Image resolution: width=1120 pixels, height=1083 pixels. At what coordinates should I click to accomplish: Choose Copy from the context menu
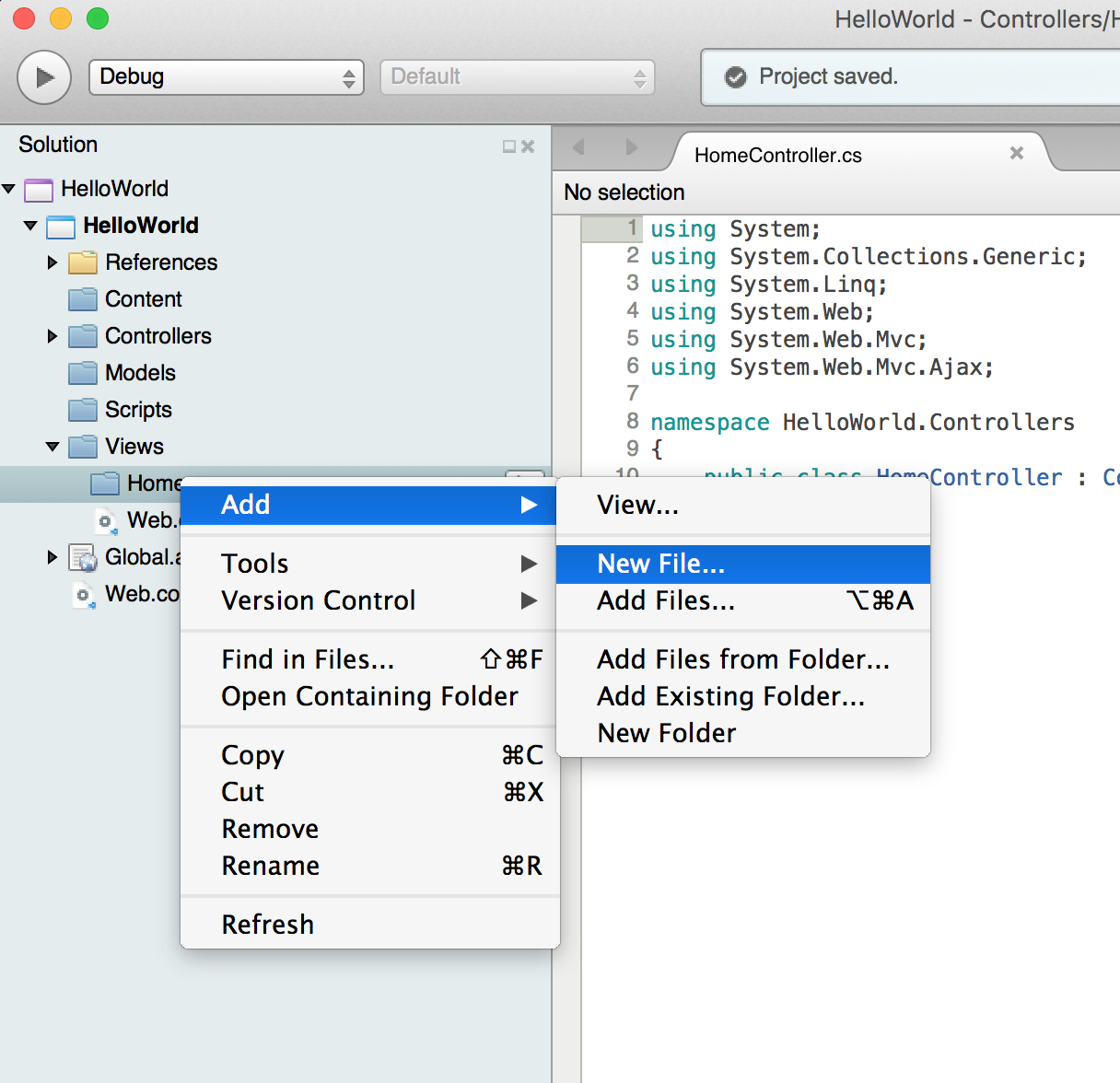(x=368, y=755)
